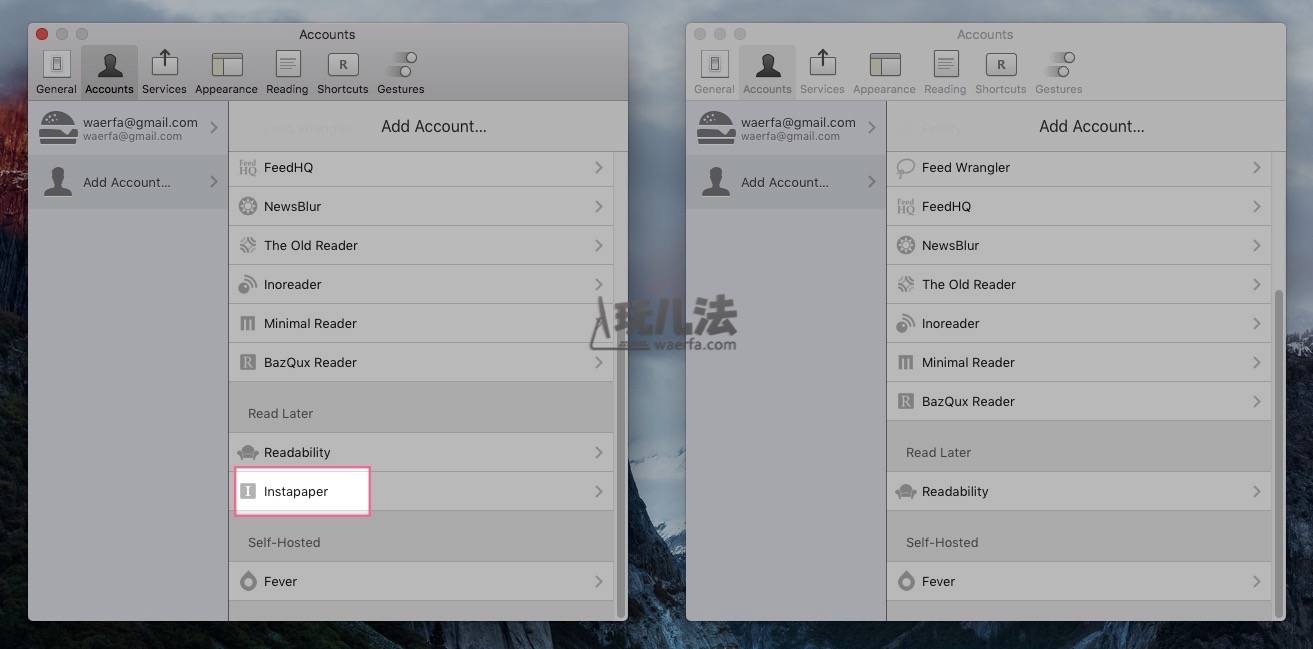
Task: Click the NewsBlur icon in left window
Action: tap(248, 207)
